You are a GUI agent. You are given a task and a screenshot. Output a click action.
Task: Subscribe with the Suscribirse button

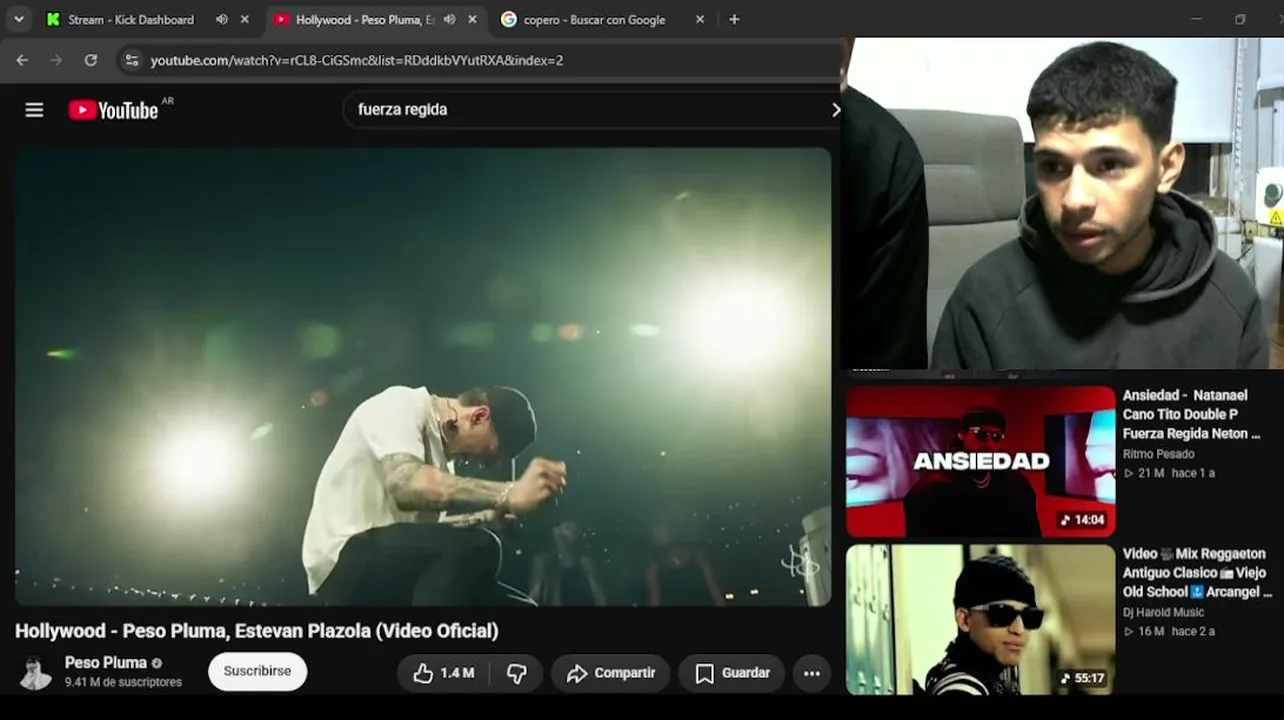tap(257, 671)
